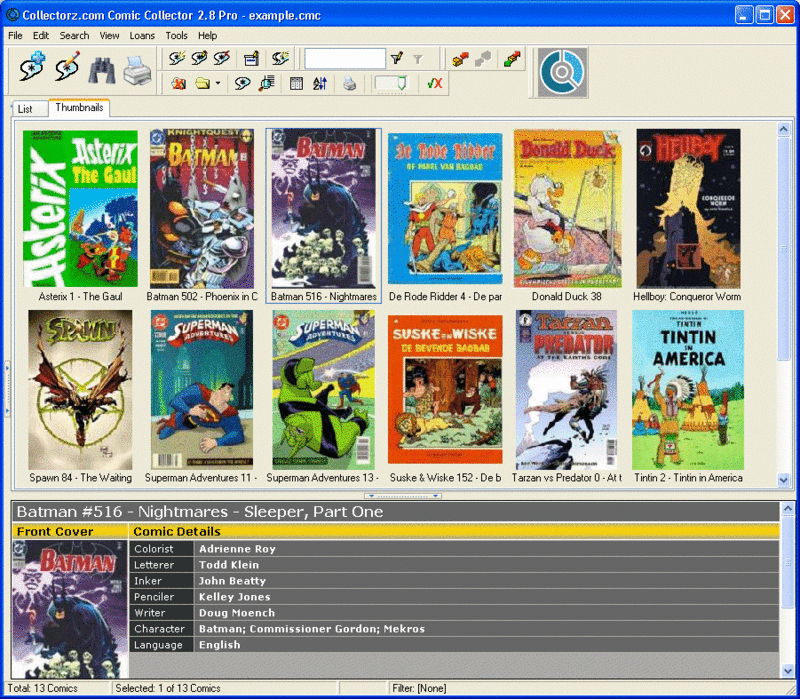
Task: Select the Superman Adventures 11 cover
Action: click(x=202, y=390)
